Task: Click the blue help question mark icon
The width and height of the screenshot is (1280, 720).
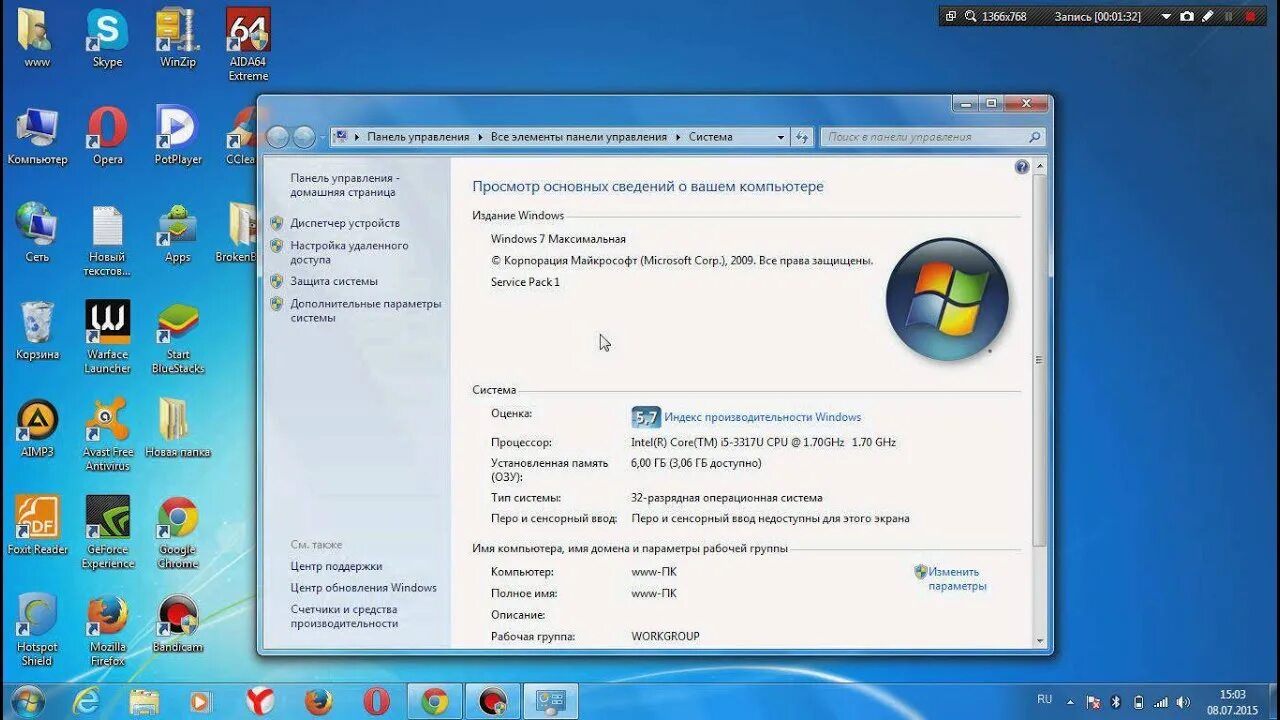Action: click(1022, 167)
